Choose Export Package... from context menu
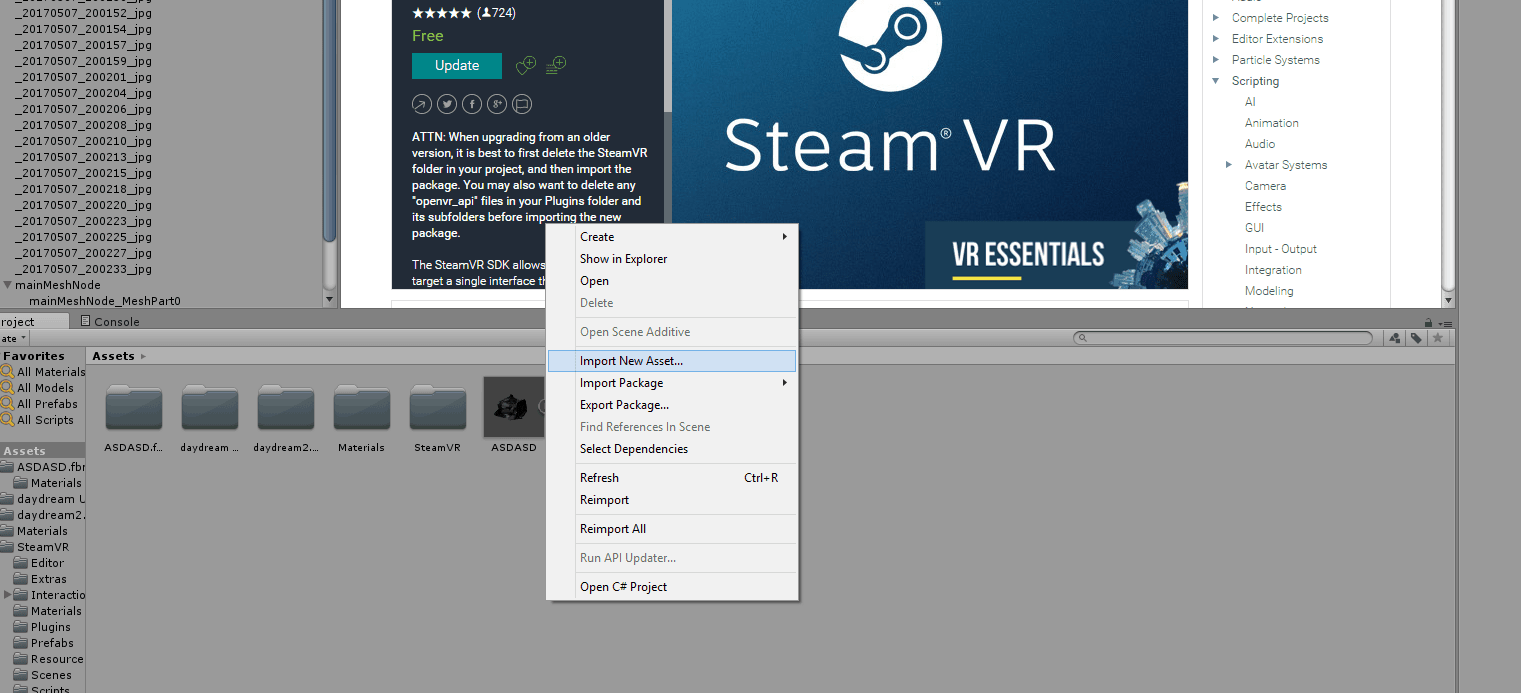The image size is (1521, 693). pyautogui.click(x=672, y=405)
